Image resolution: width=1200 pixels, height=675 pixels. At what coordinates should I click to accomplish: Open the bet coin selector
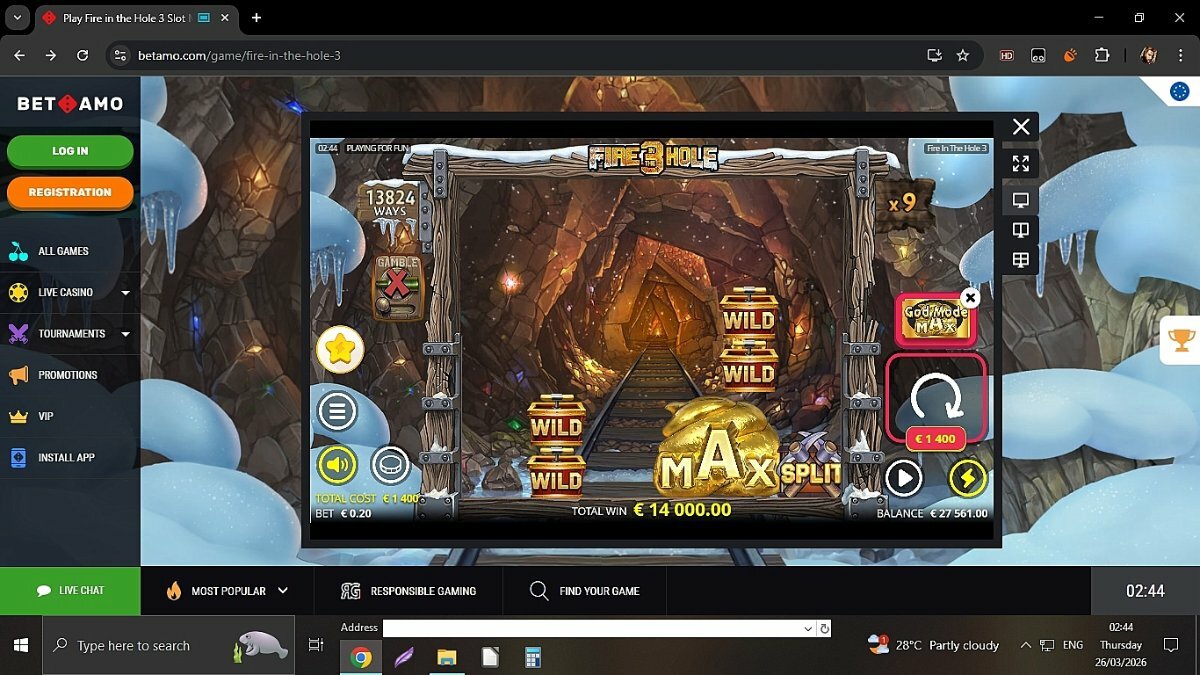390,465
